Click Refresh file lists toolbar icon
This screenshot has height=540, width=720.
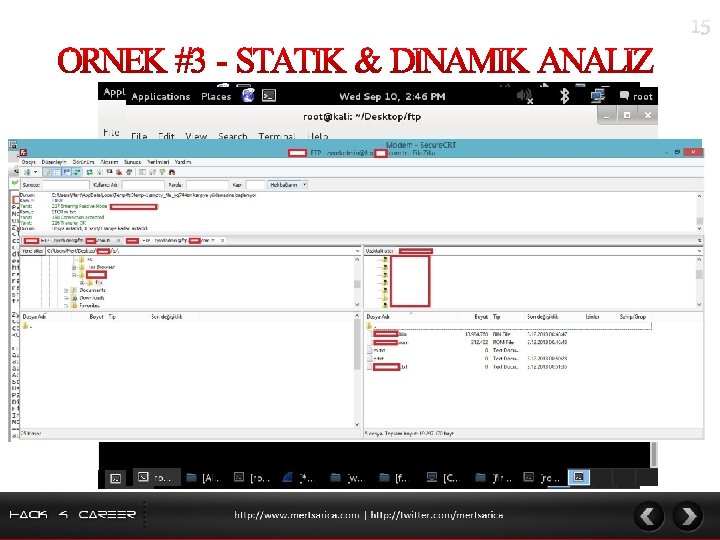click(89, 172)
